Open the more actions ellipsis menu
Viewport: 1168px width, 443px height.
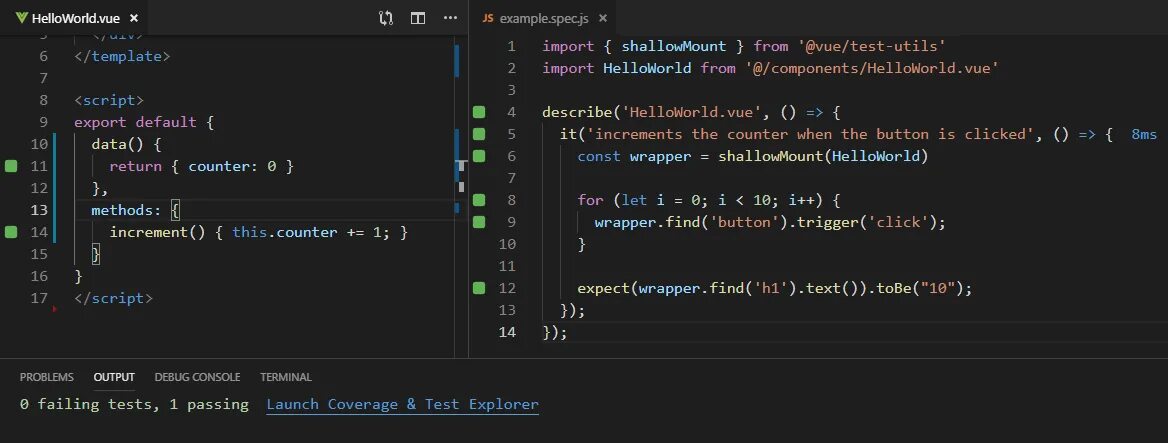click(x=451, y=18)
